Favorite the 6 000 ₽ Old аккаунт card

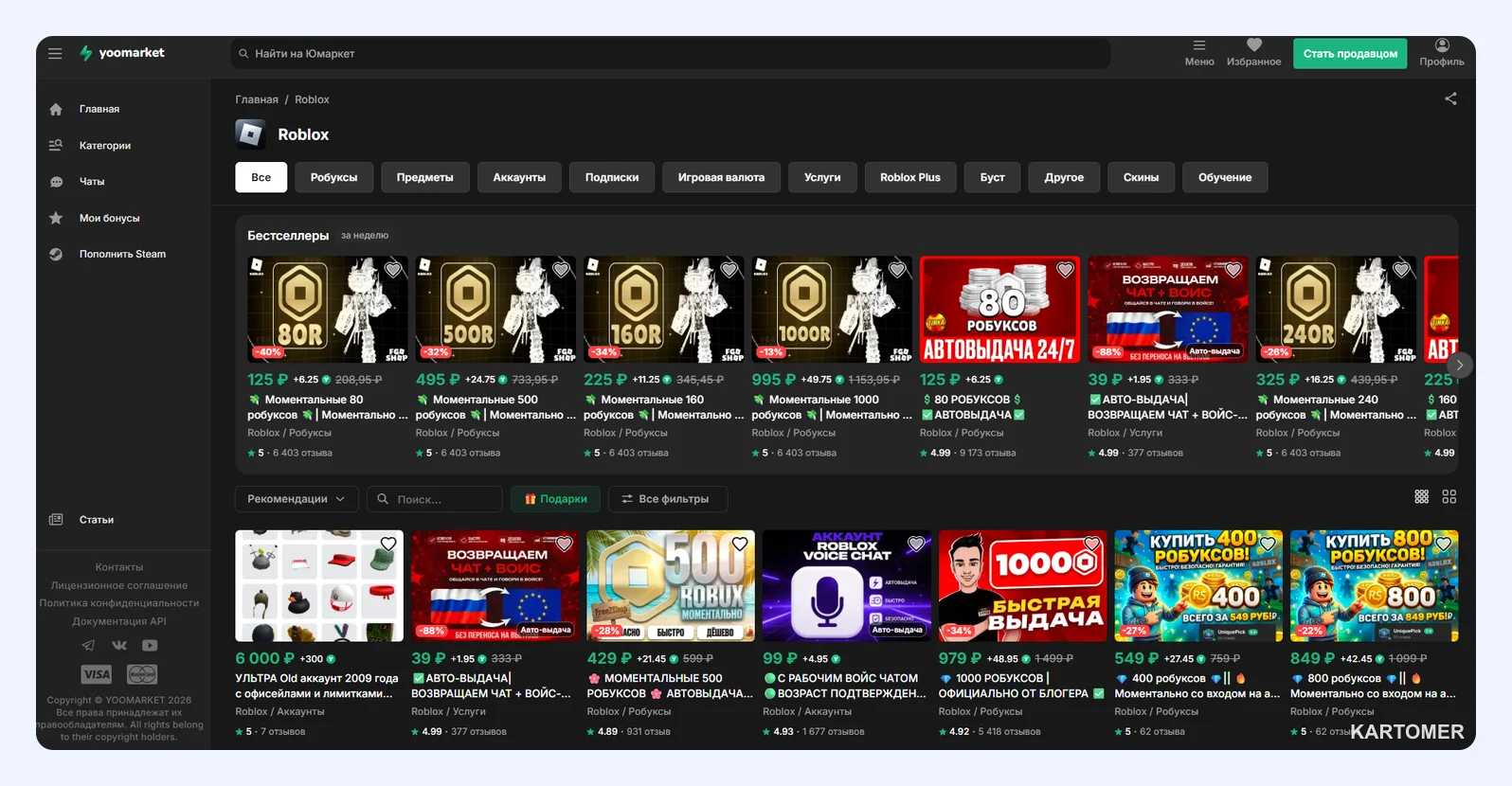[388, 544]
